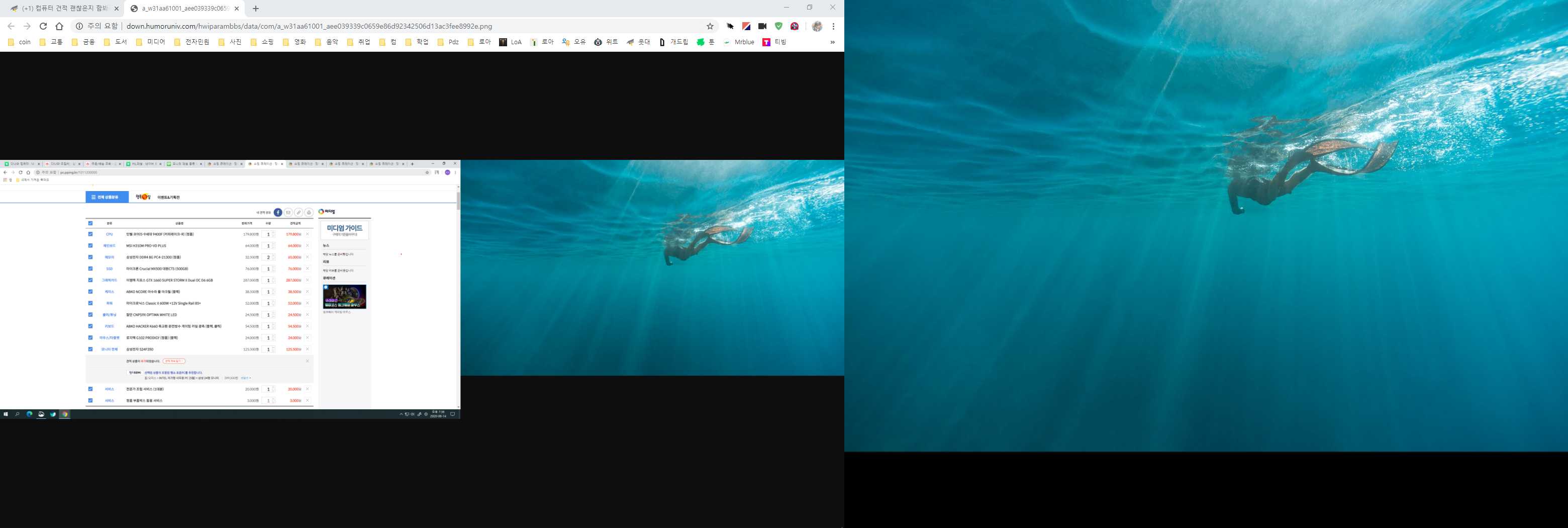Open the 학업 bookmark folder
Image resolution: width=1568 pixels, height=528 pixels.
tap(417, 42)
